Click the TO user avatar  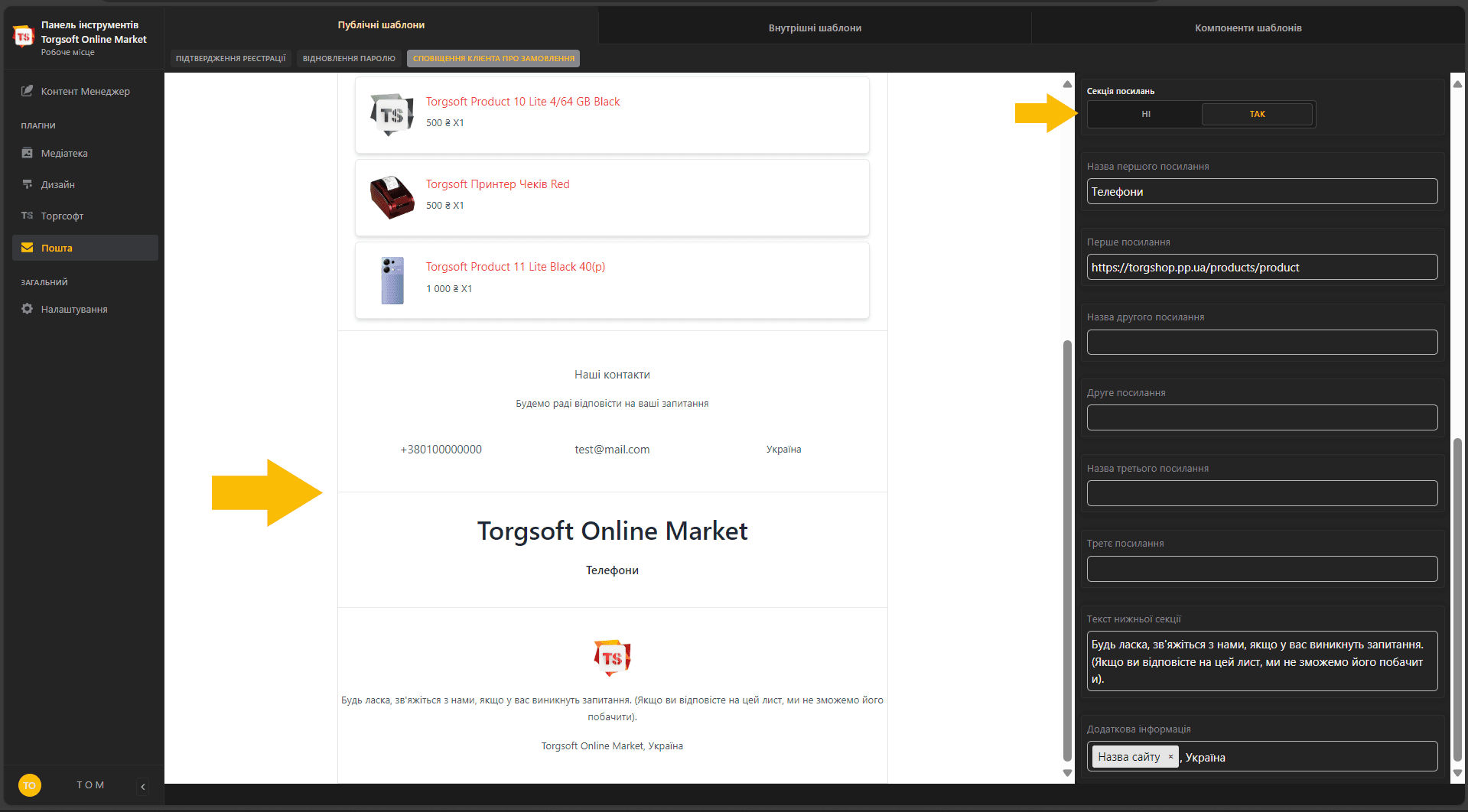[x=30, y=785]
